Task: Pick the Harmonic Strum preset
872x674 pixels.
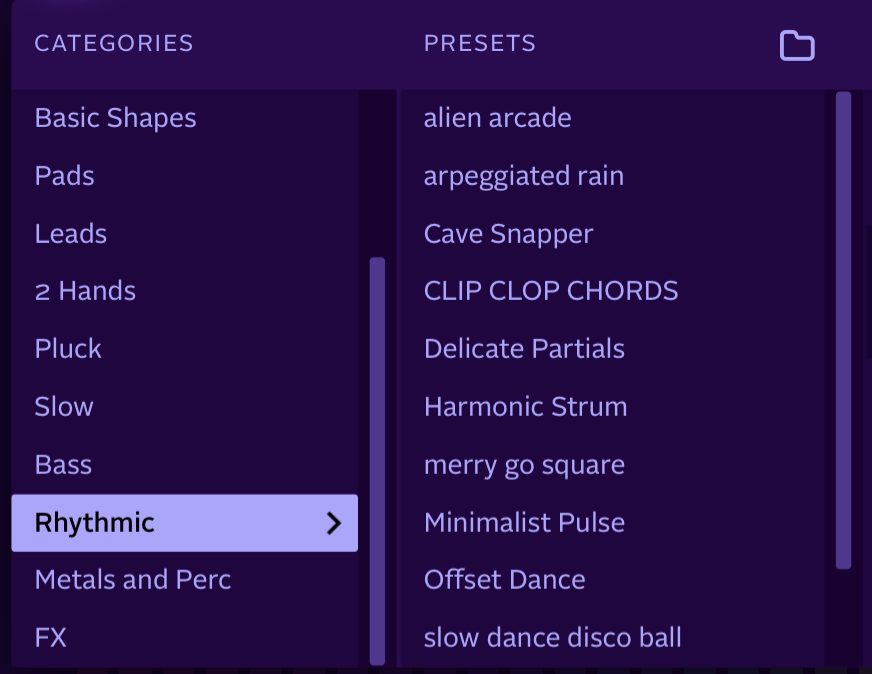Action: (x=525, y=407)
